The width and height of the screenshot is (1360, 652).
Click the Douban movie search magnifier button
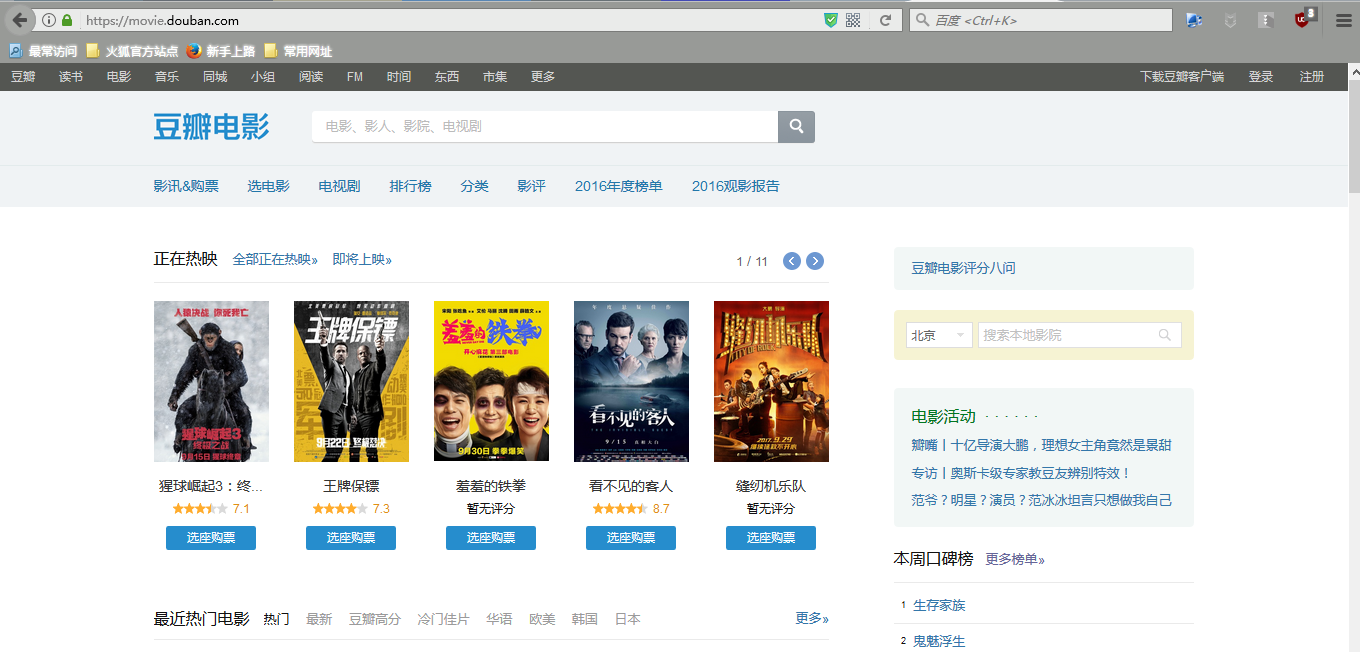pos(796,127)
